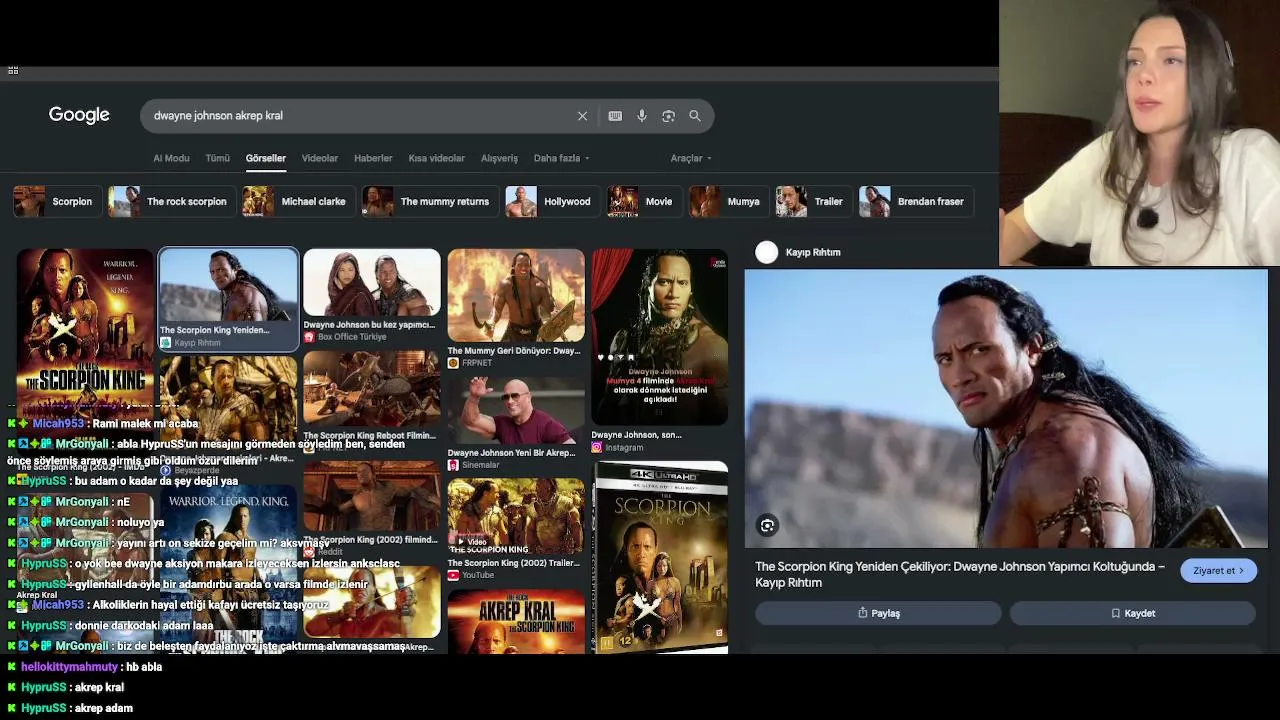1280x720 pixels.
Task: Open the Videolar tab
Action: (x=320, y=158)
